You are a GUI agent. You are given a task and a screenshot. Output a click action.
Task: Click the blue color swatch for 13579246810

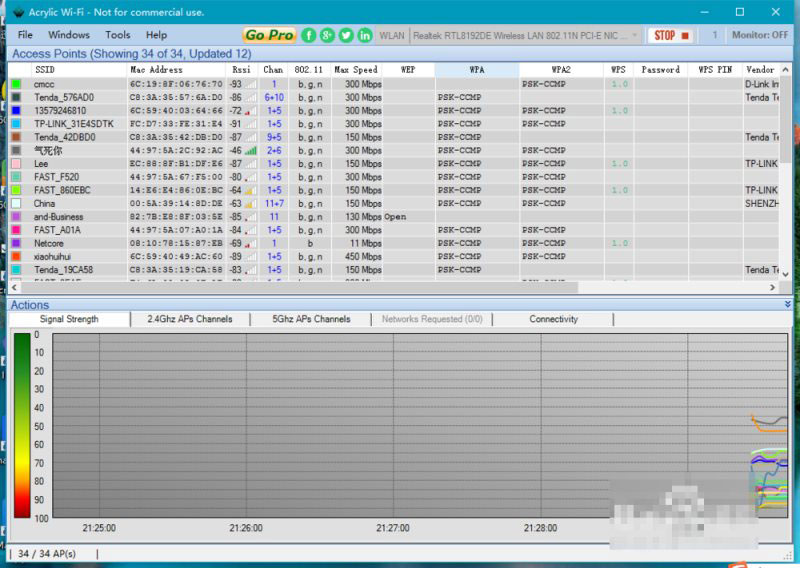(x=16, y=110)
